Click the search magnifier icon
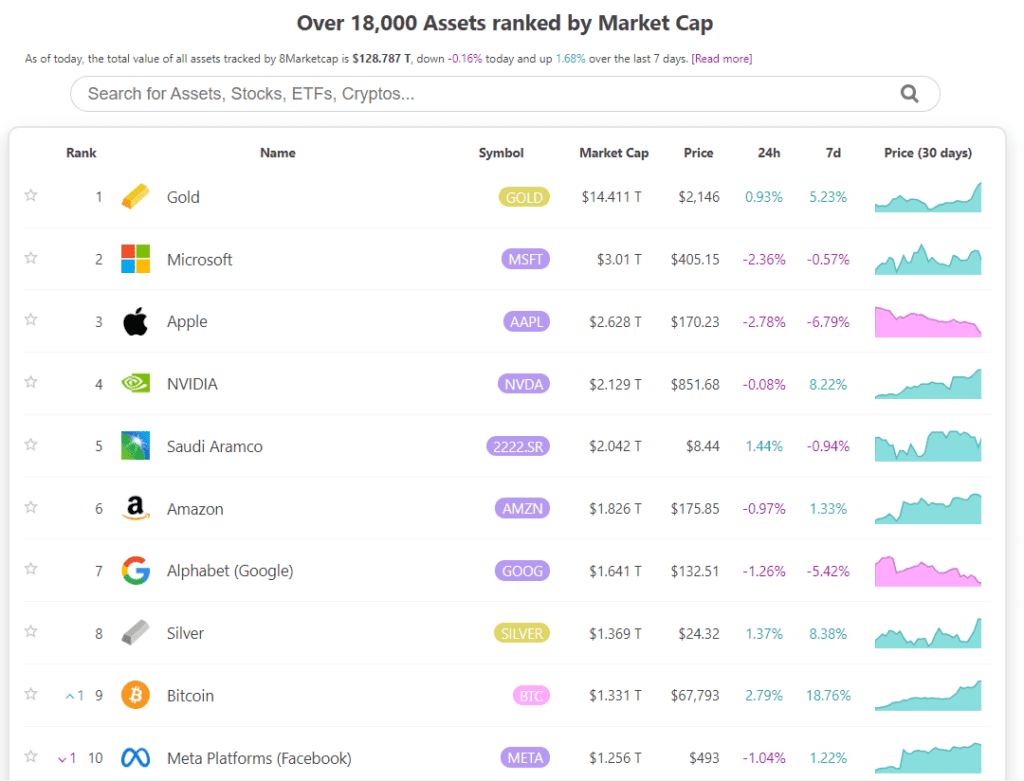This screenshot has width=1024, height=781. point(909,94)
